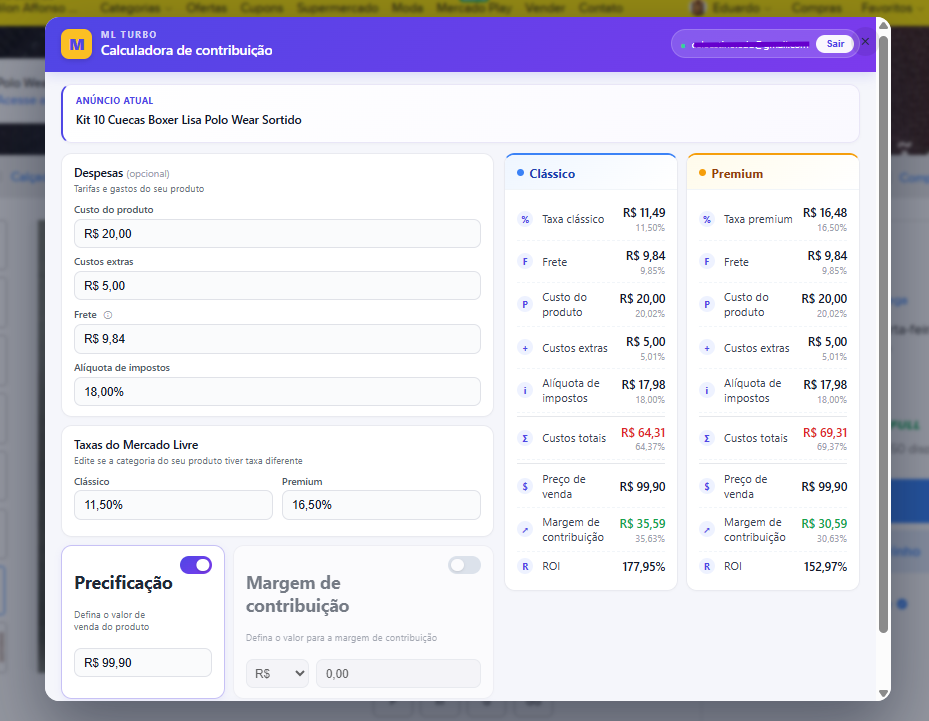Click the yellow ML Turbo logo icon
The height and width of the screenshot is (721, 929).
tap(76, 44)
